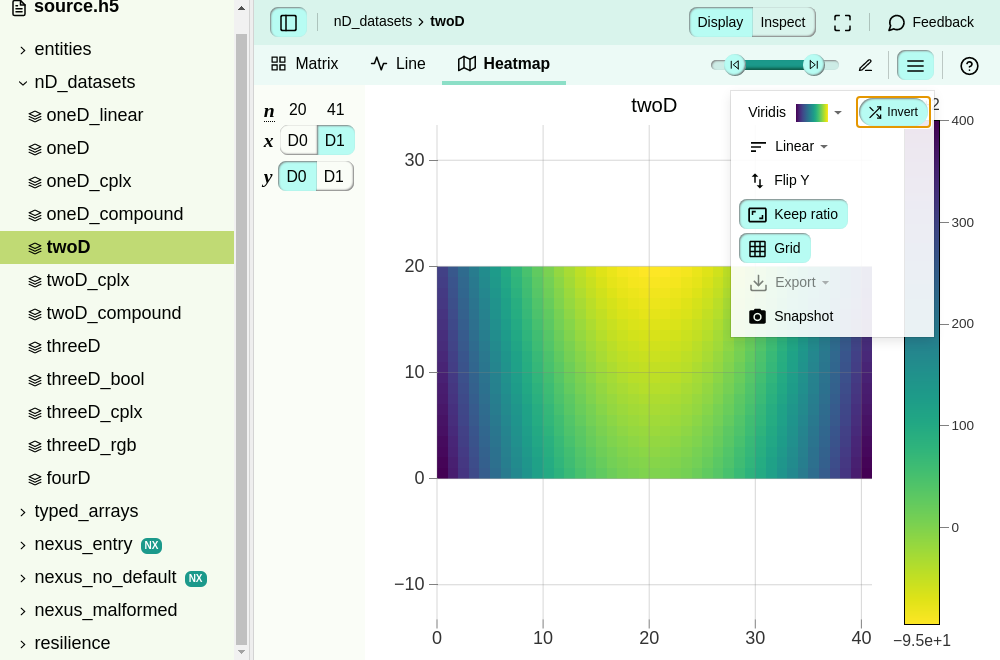Disable the Grid toggle
Image resolution: width=1000 pixels, height=660 pixels.
pos(775,248)
